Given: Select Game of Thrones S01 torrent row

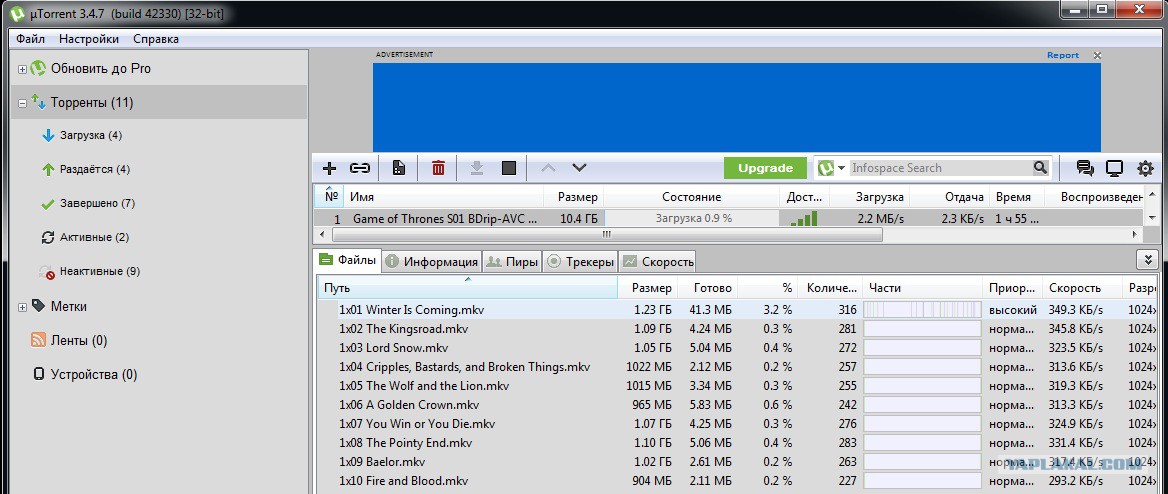Looking at the screenshot, I should tap(728, 219).
